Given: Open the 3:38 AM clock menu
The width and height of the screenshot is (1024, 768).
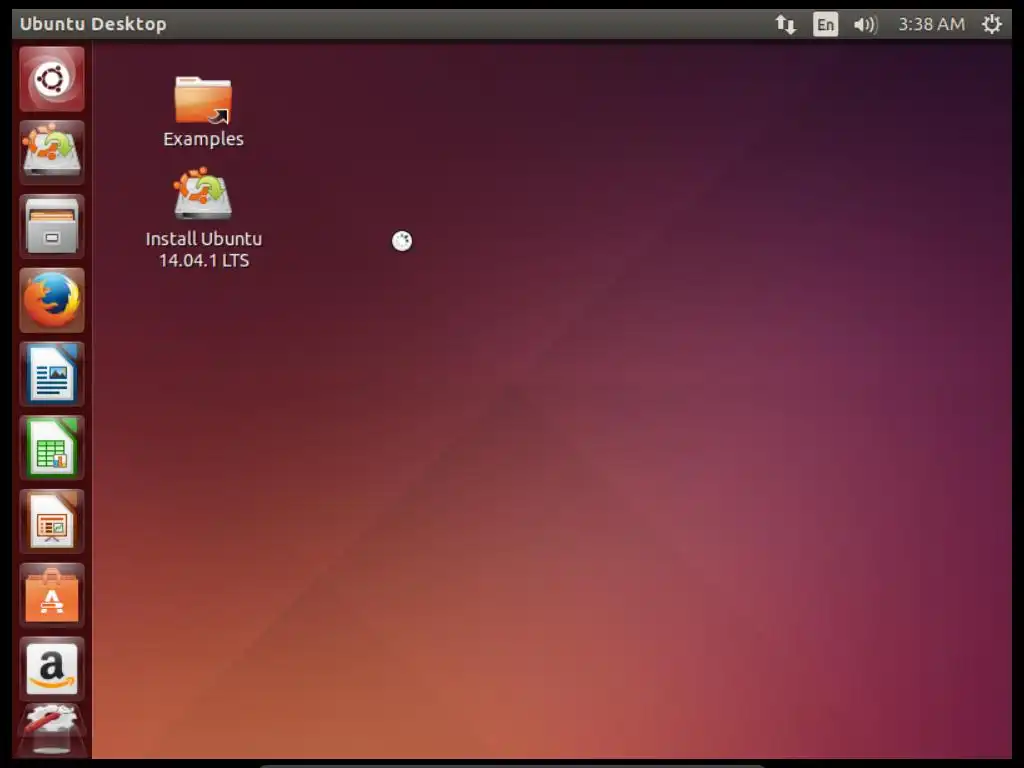Looking at the screenshot, I should click(x=931, y=25).
